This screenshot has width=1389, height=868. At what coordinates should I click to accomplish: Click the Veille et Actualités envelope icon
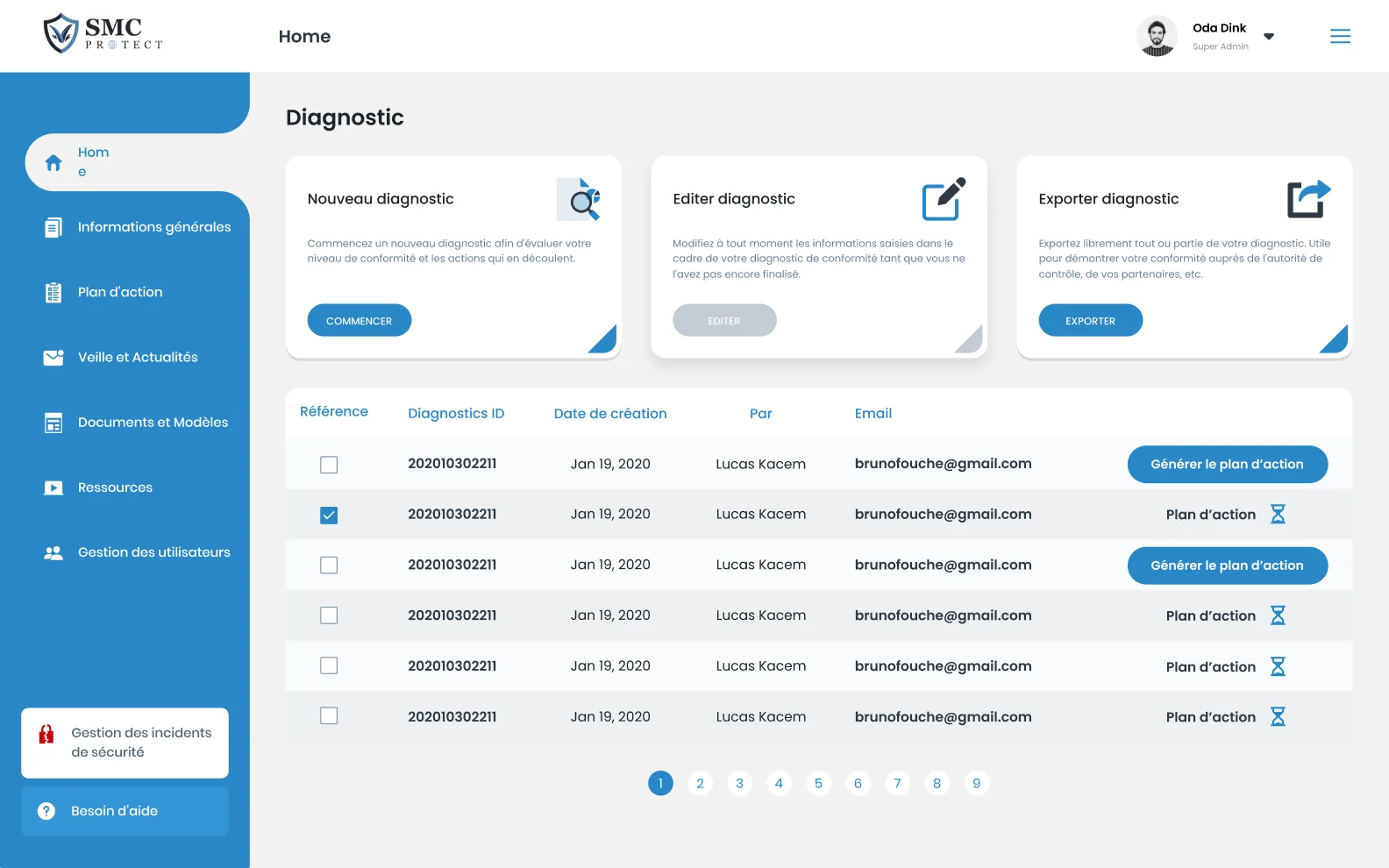(x=53, y=358)
